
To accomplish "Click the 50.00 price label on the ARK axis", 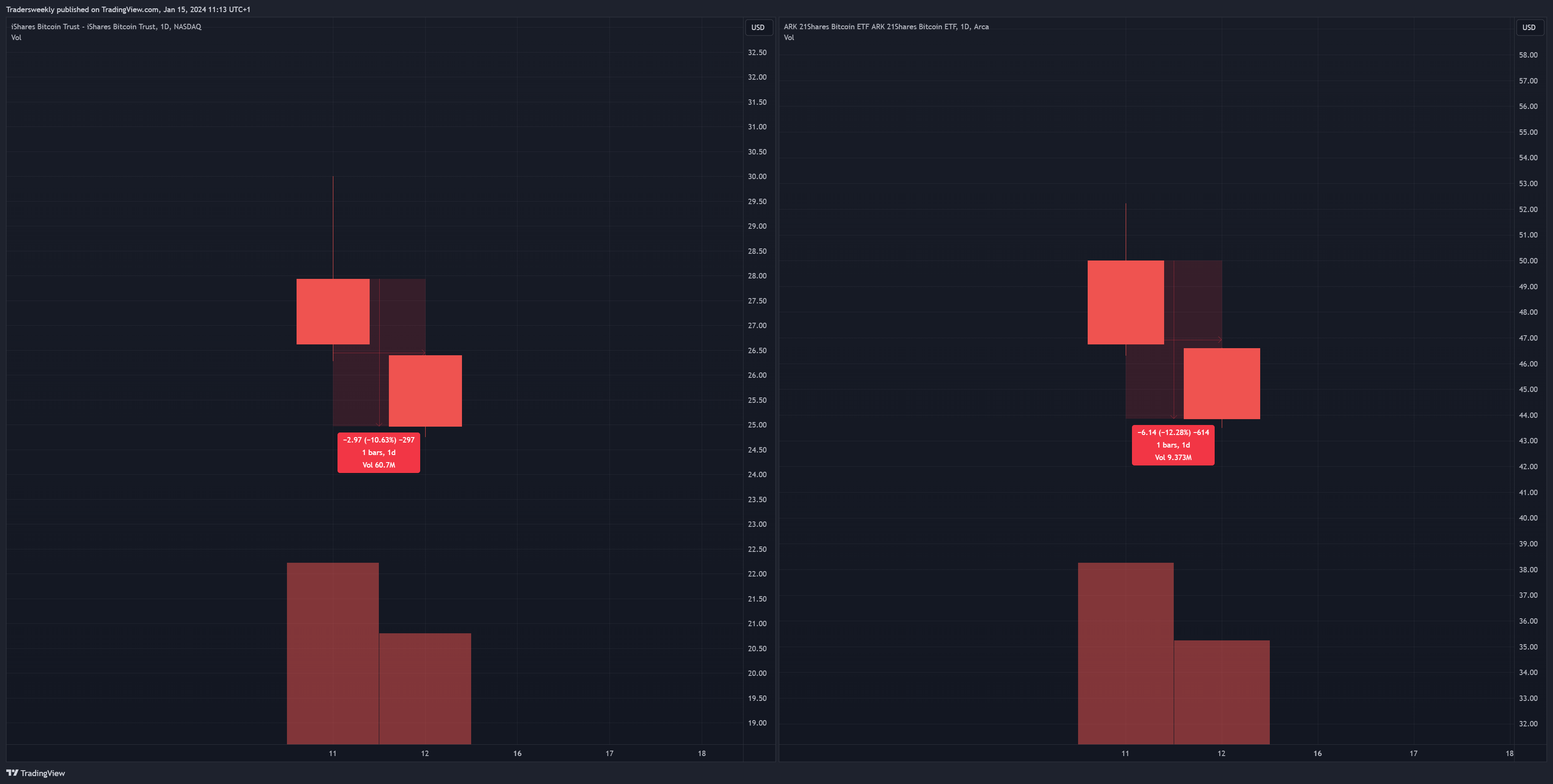I will [1528, 261].
